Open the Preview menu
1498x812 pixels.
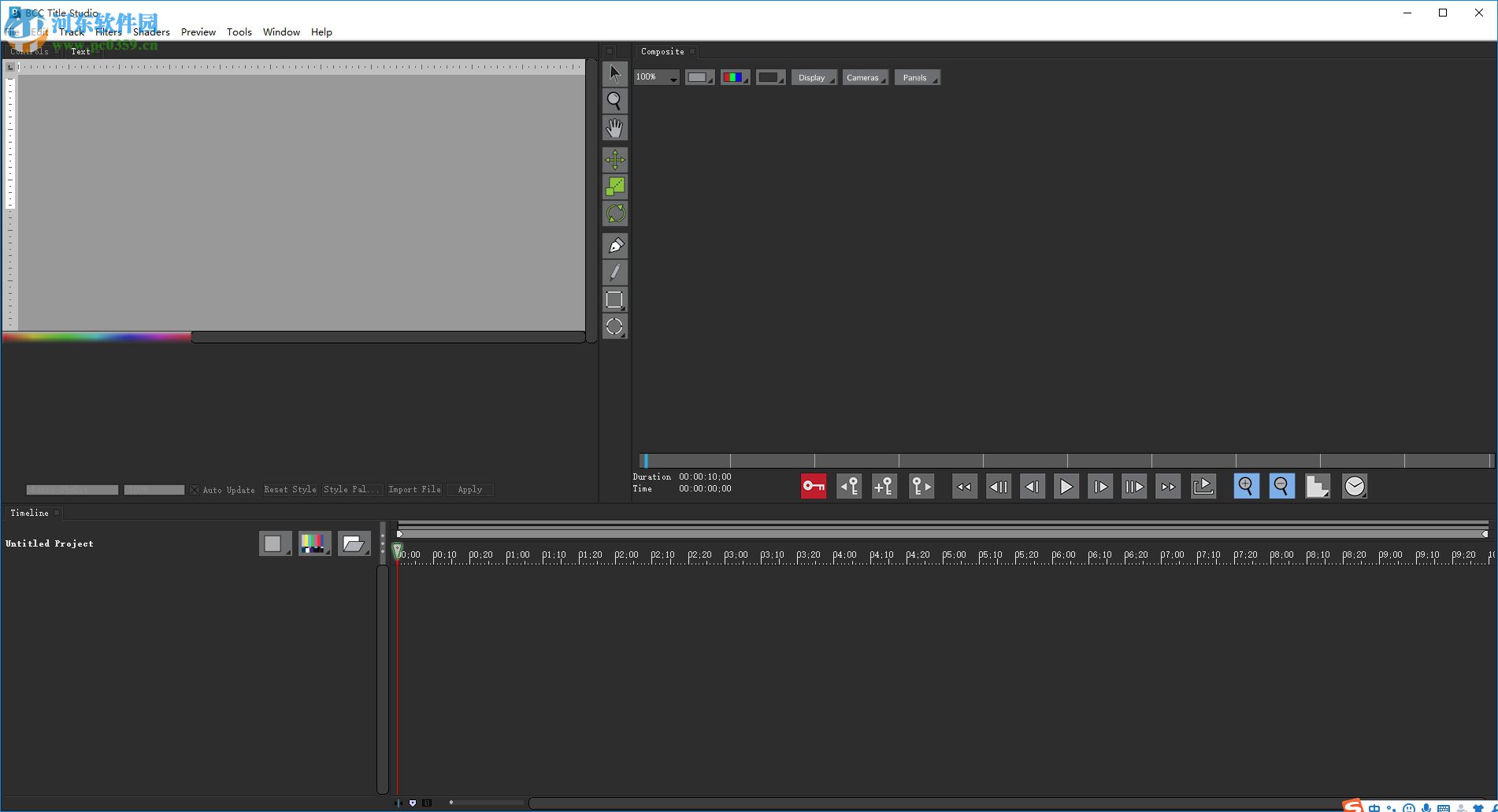pos(198,32)
